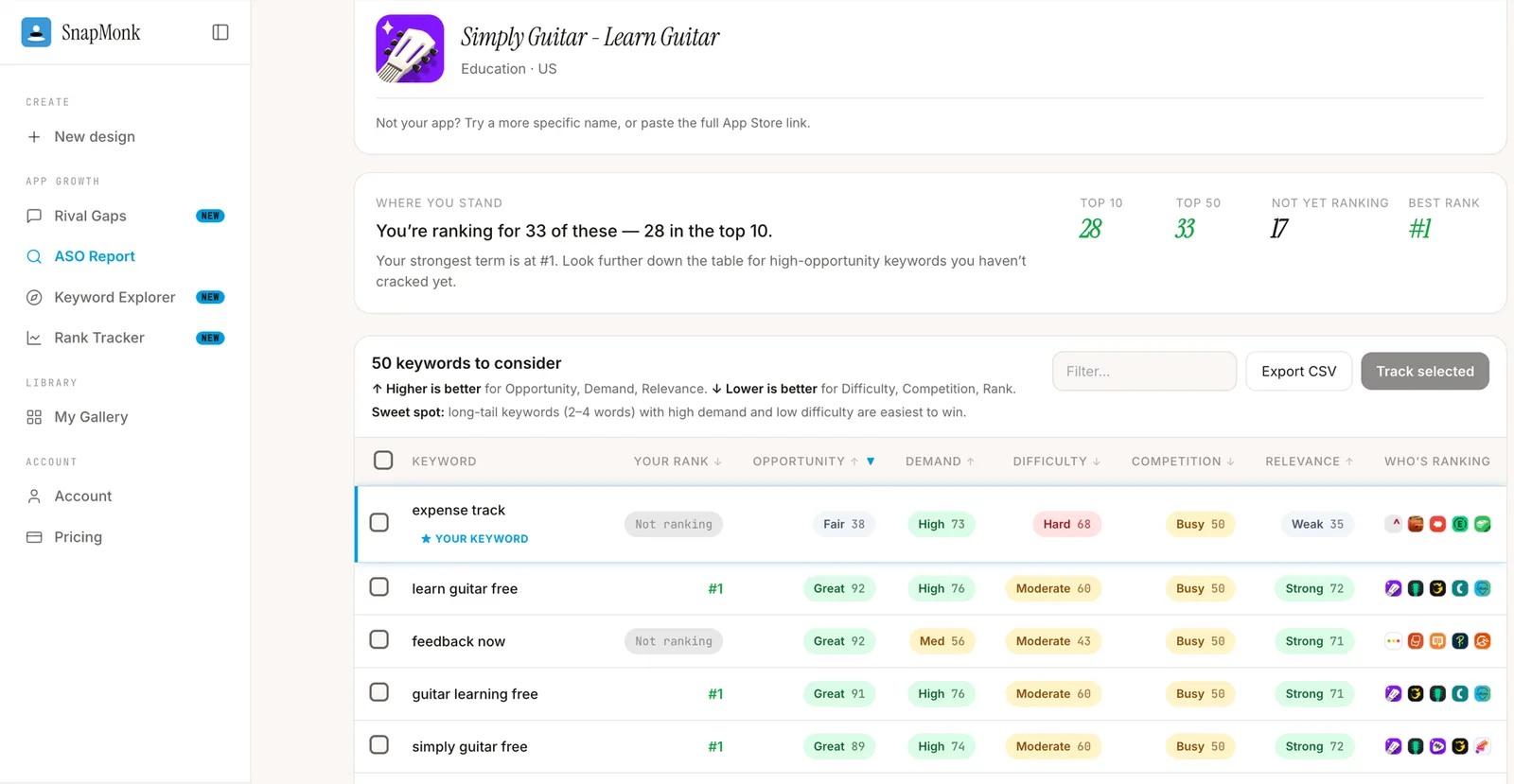1514x784 pixels.
Task: Click the plus icon beside New design
Action: coord(34,137)
